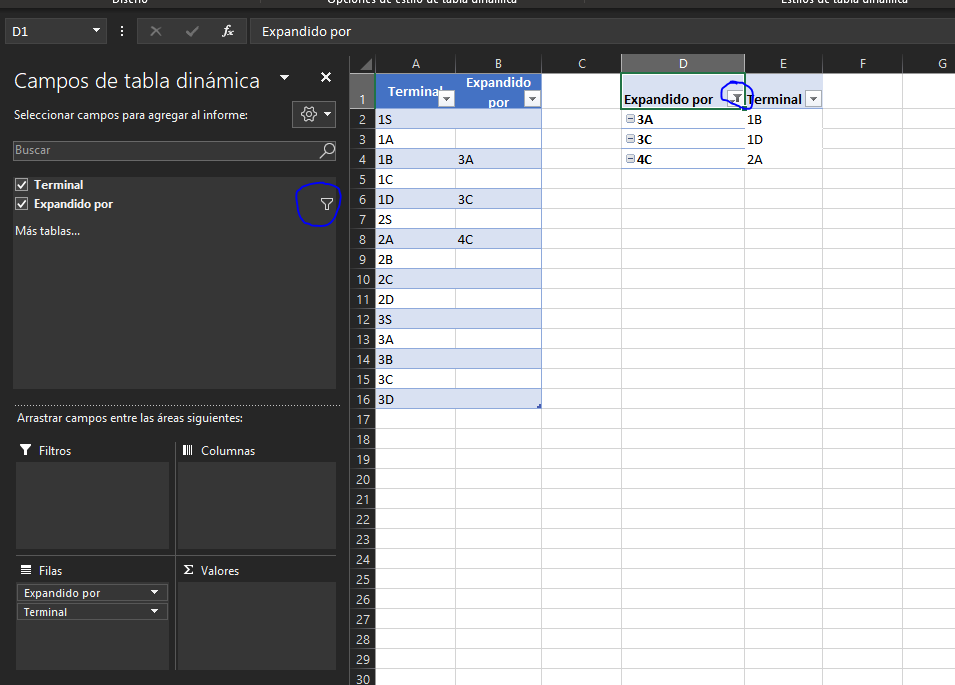
Task: Select cell B4 containing 3A
Action: 498,160
